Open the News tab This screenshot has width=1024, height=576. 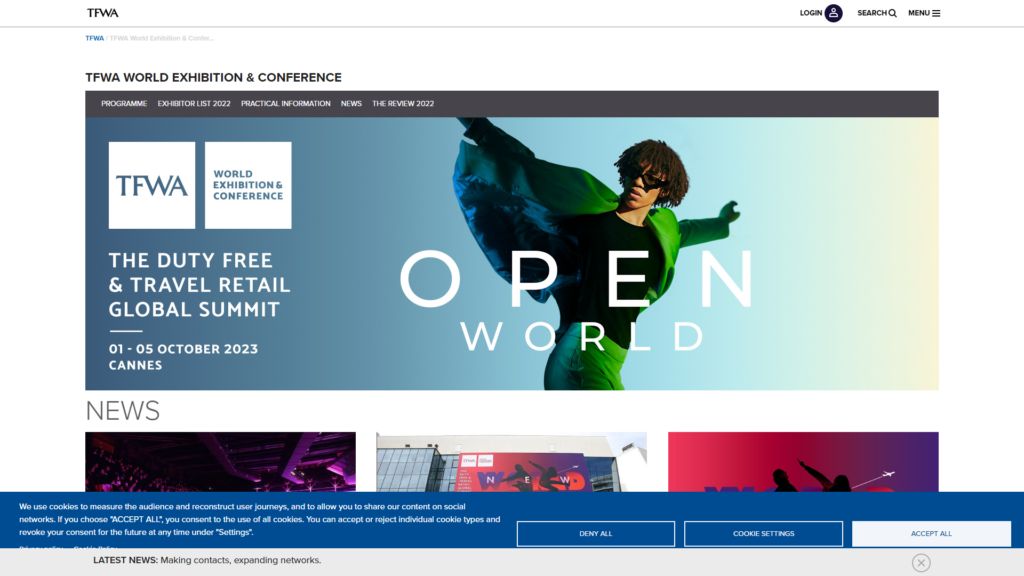pos(351,104)
